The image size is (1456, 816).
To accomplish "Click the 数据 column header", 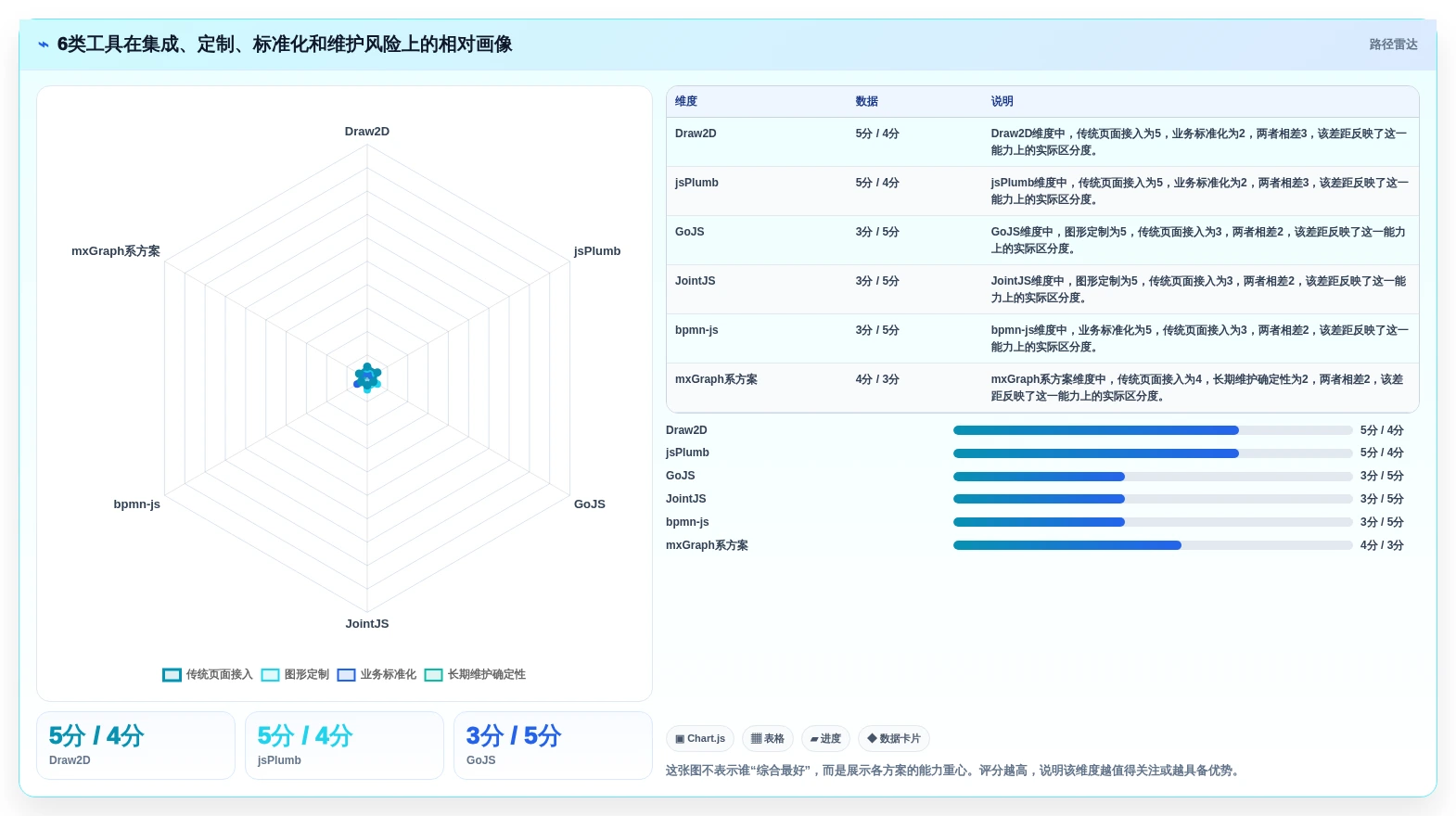I will coord(867,101).
